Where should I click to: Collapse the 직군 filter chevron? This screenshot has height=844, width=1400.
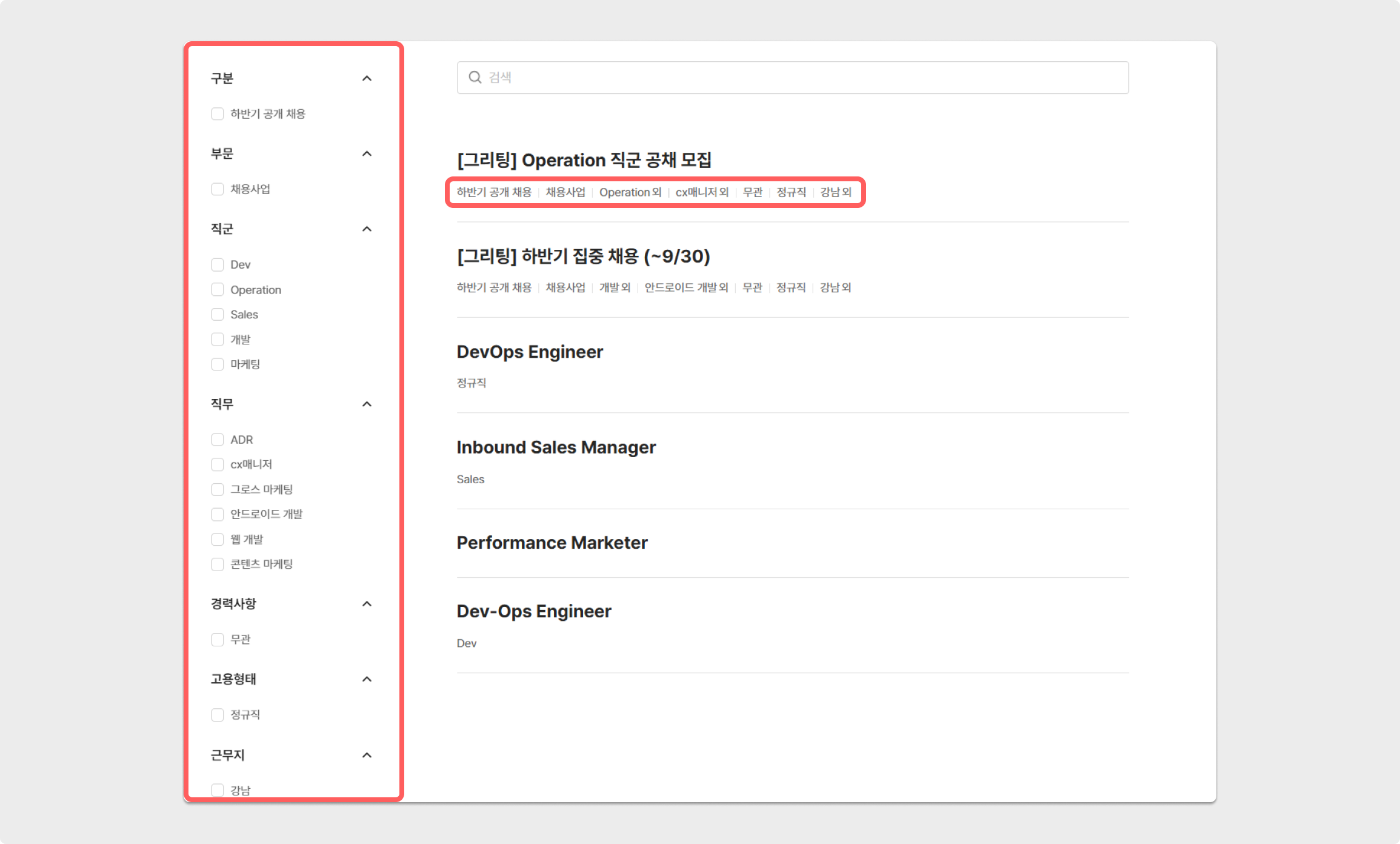tap(367, 229)
